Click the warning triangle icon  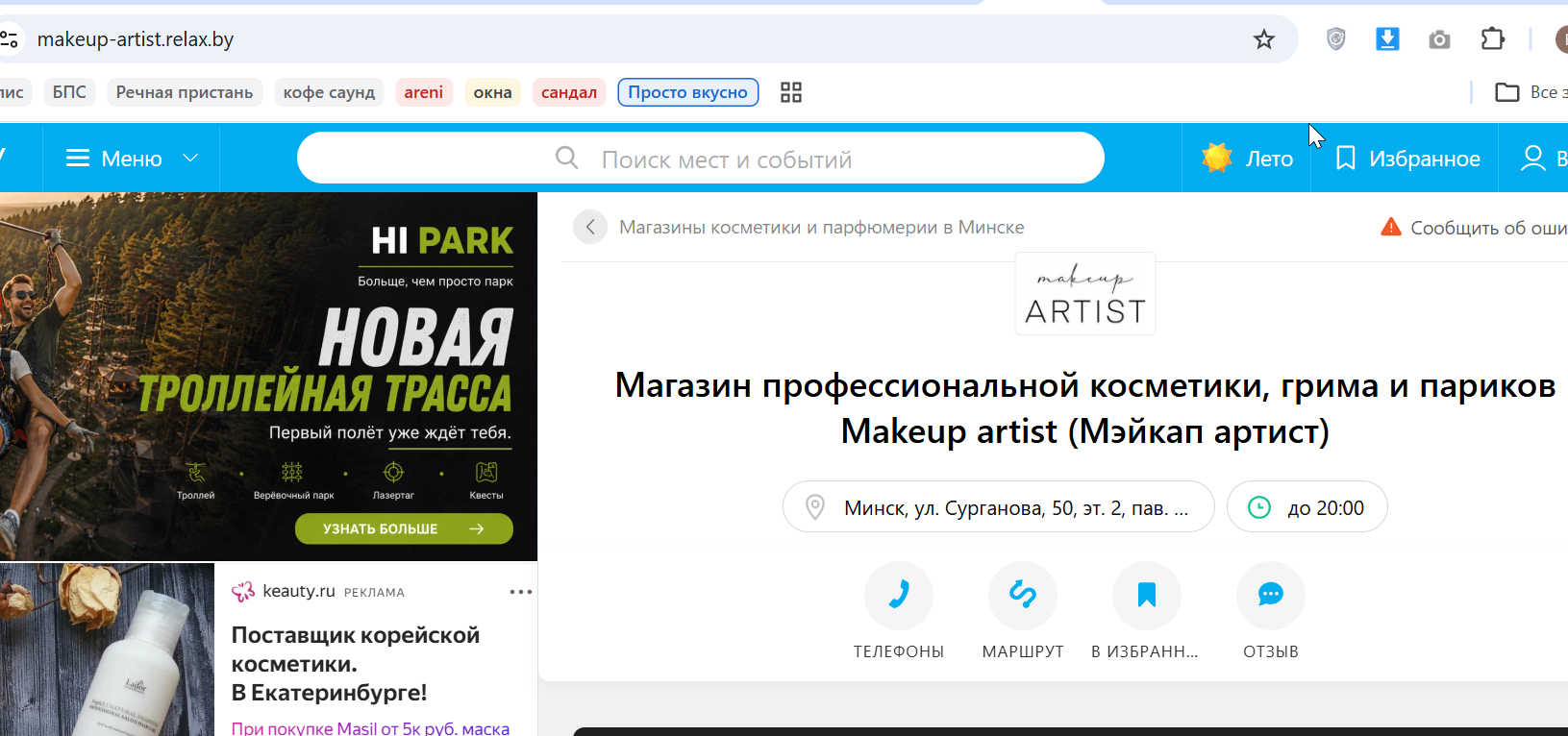pyautogui.click(x=1390, y=227)
